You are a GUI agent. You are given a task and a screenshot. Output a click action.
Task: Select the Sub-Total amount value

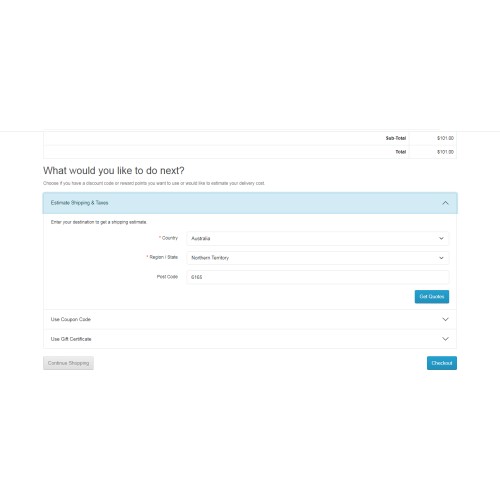tap(445, 138)
